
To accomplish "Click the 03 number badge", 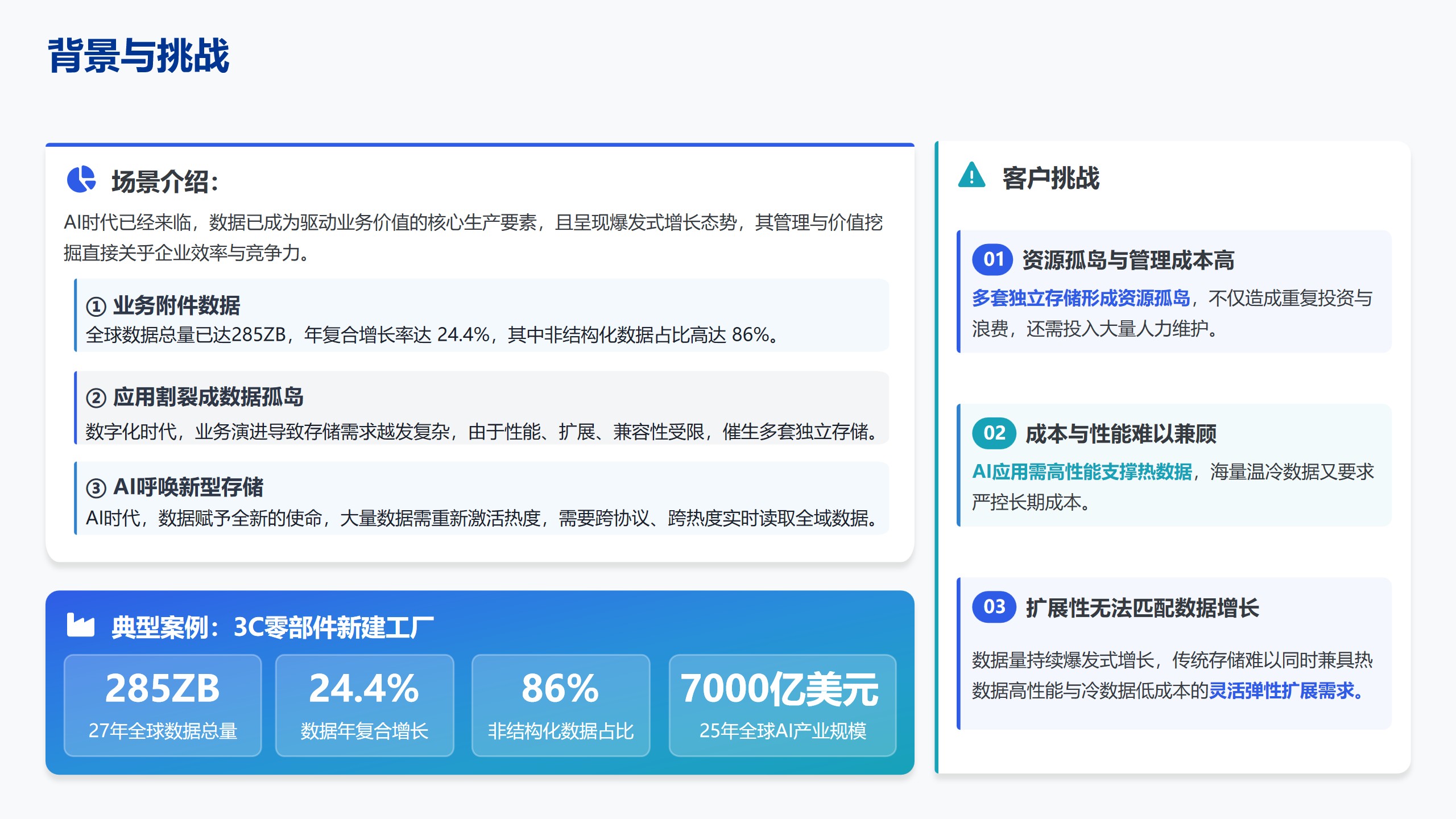I will (994, 607).
